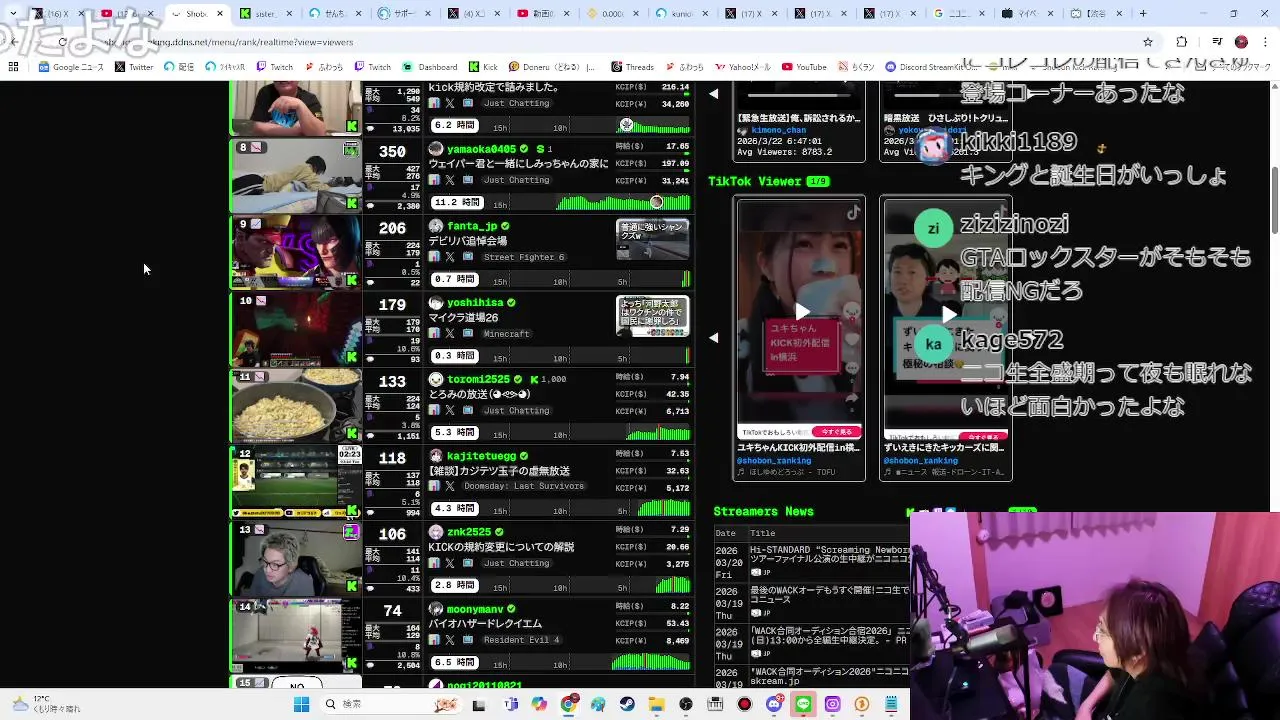1280x720 pixels.
Task: Open the 'Discord StreamKit' bookmark
Action: click(930, 67)
